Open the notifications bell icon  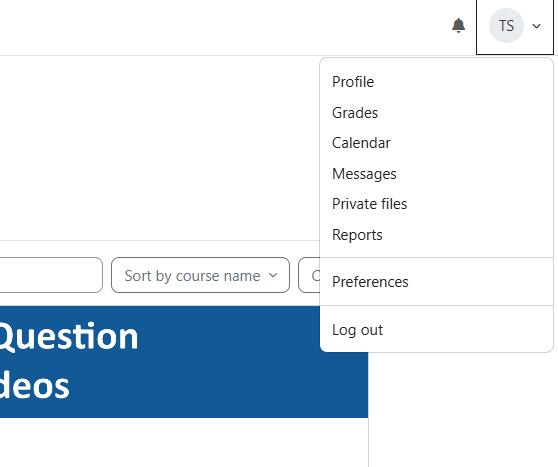coord(458,26)
